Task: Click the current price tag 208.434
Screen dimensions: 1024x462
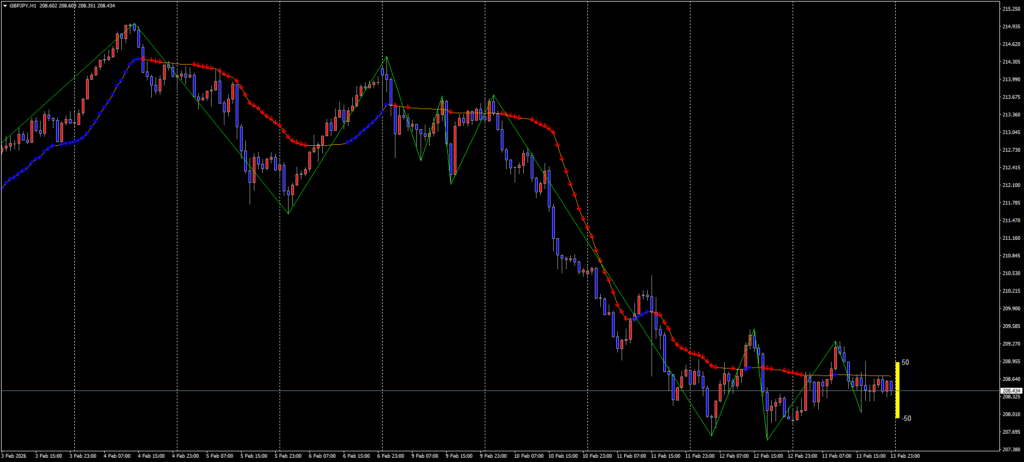Action: tap(1009, 390)
